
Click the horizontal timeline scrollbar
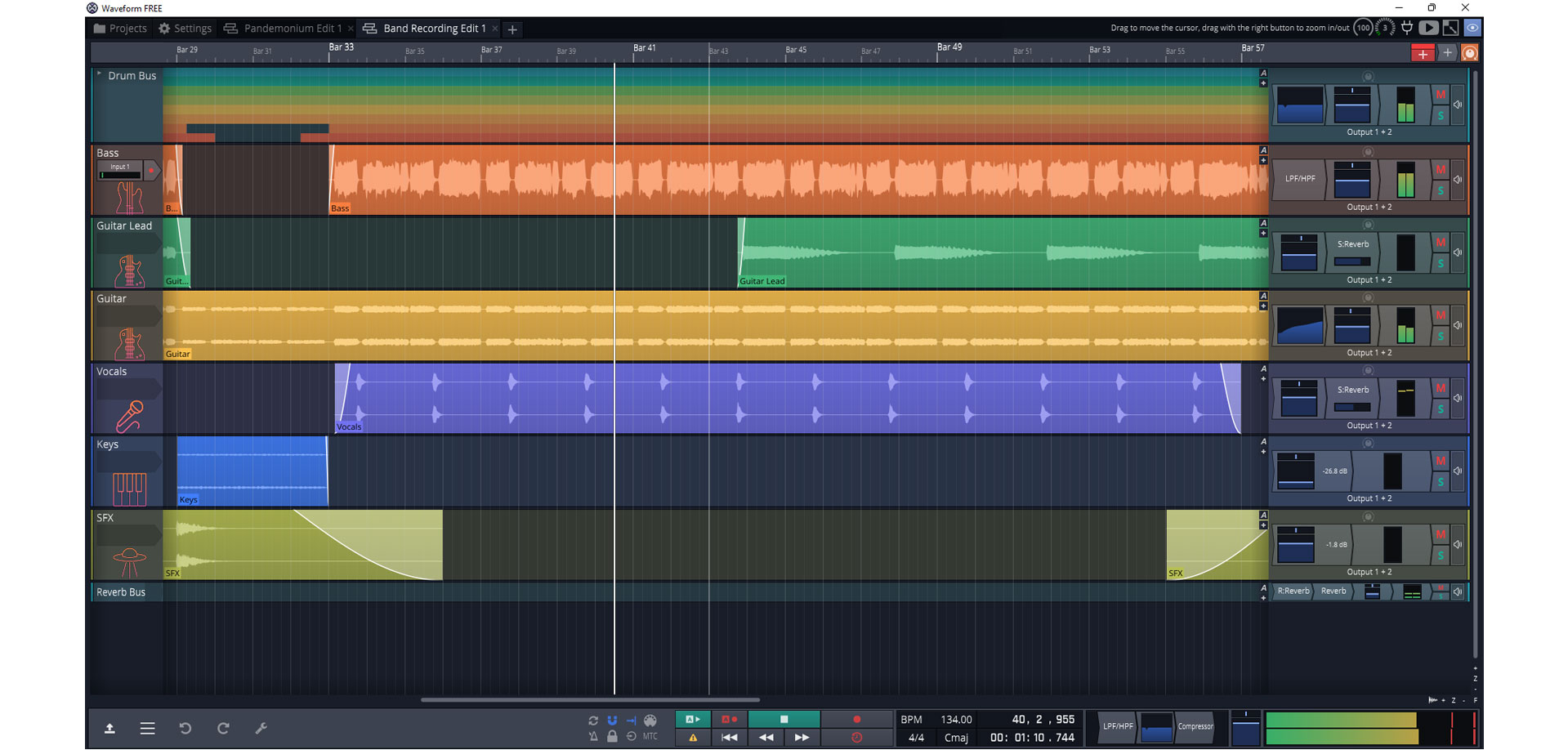[x=590, y=700]
